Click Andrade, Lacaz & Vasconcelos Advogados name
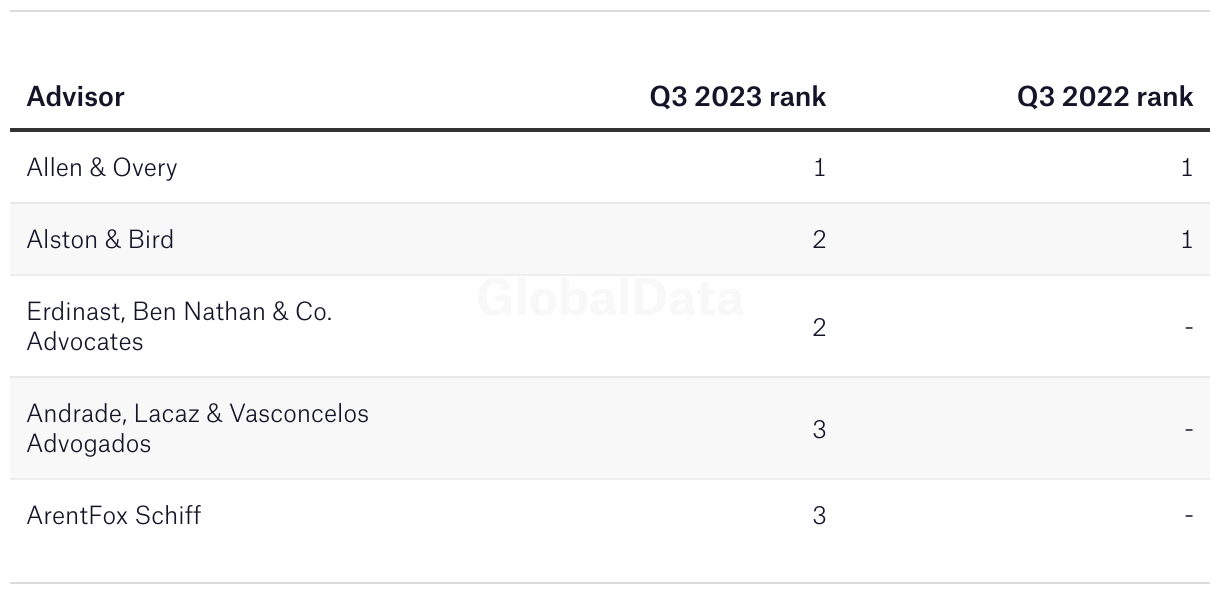 197,428
